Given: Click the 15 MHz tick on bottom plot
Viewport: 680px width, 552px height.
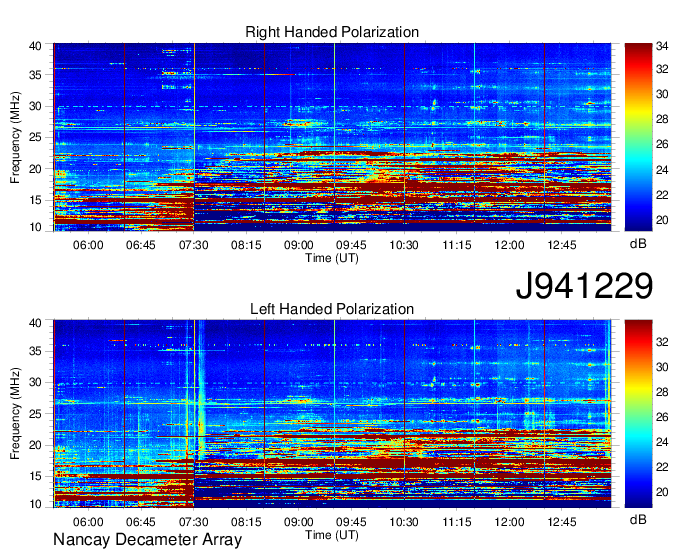Looking at the screenshot, I should point(35,476).
